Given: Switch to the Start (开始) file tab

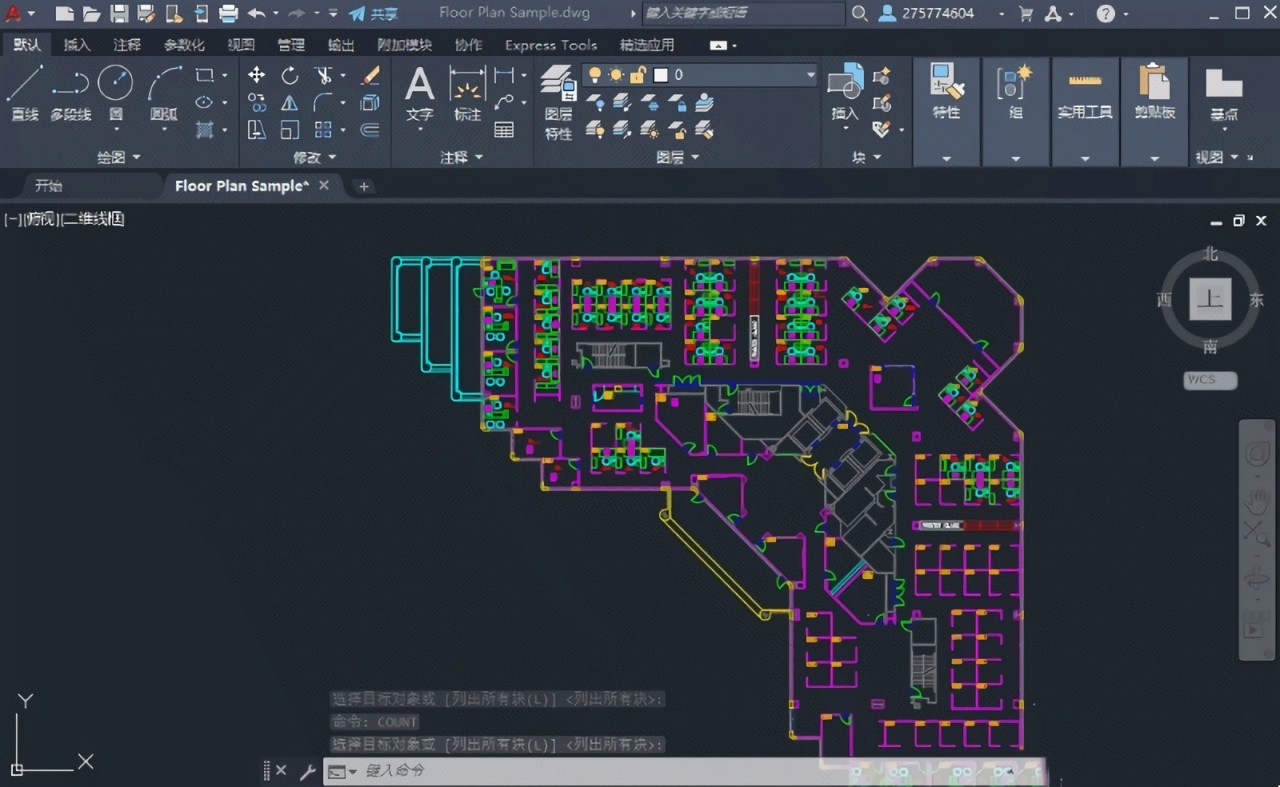Looking at the screenshot, I should [x=49, y=186].
